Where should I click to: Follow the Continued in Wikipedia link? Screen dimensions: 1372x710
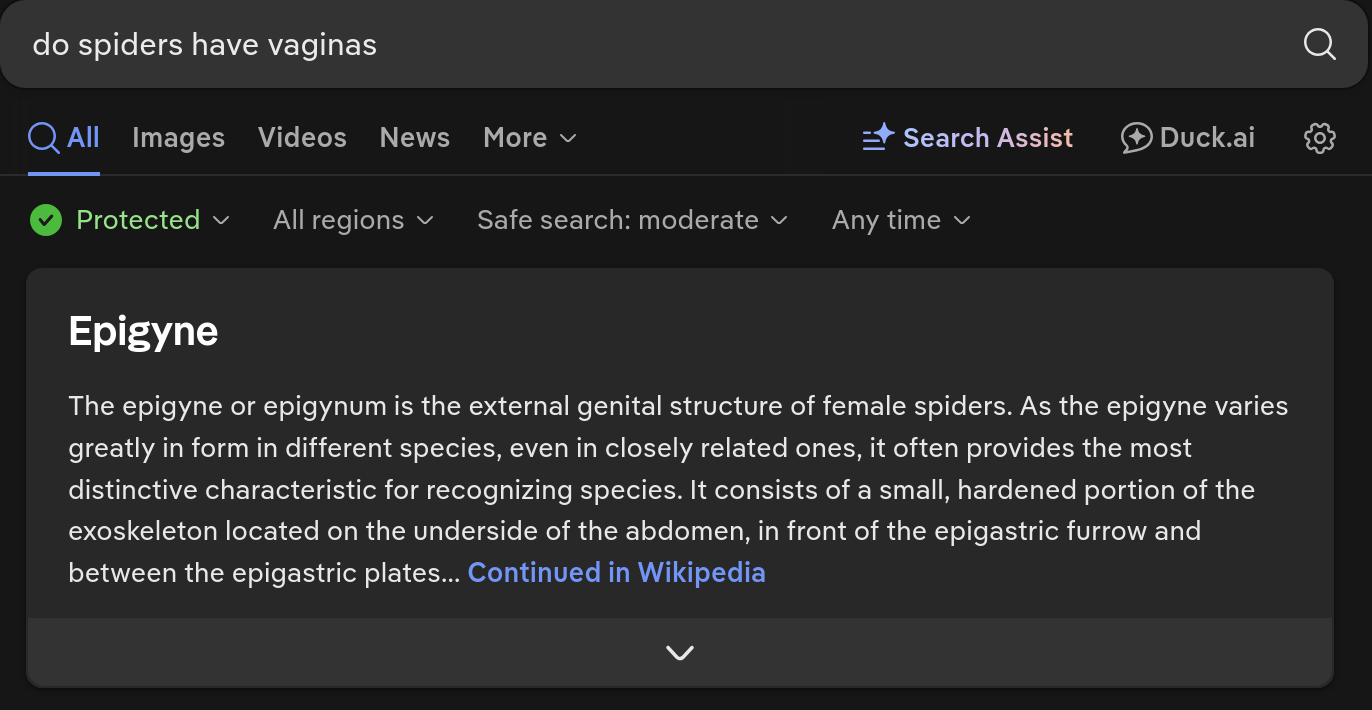click(x=616, y=572)
